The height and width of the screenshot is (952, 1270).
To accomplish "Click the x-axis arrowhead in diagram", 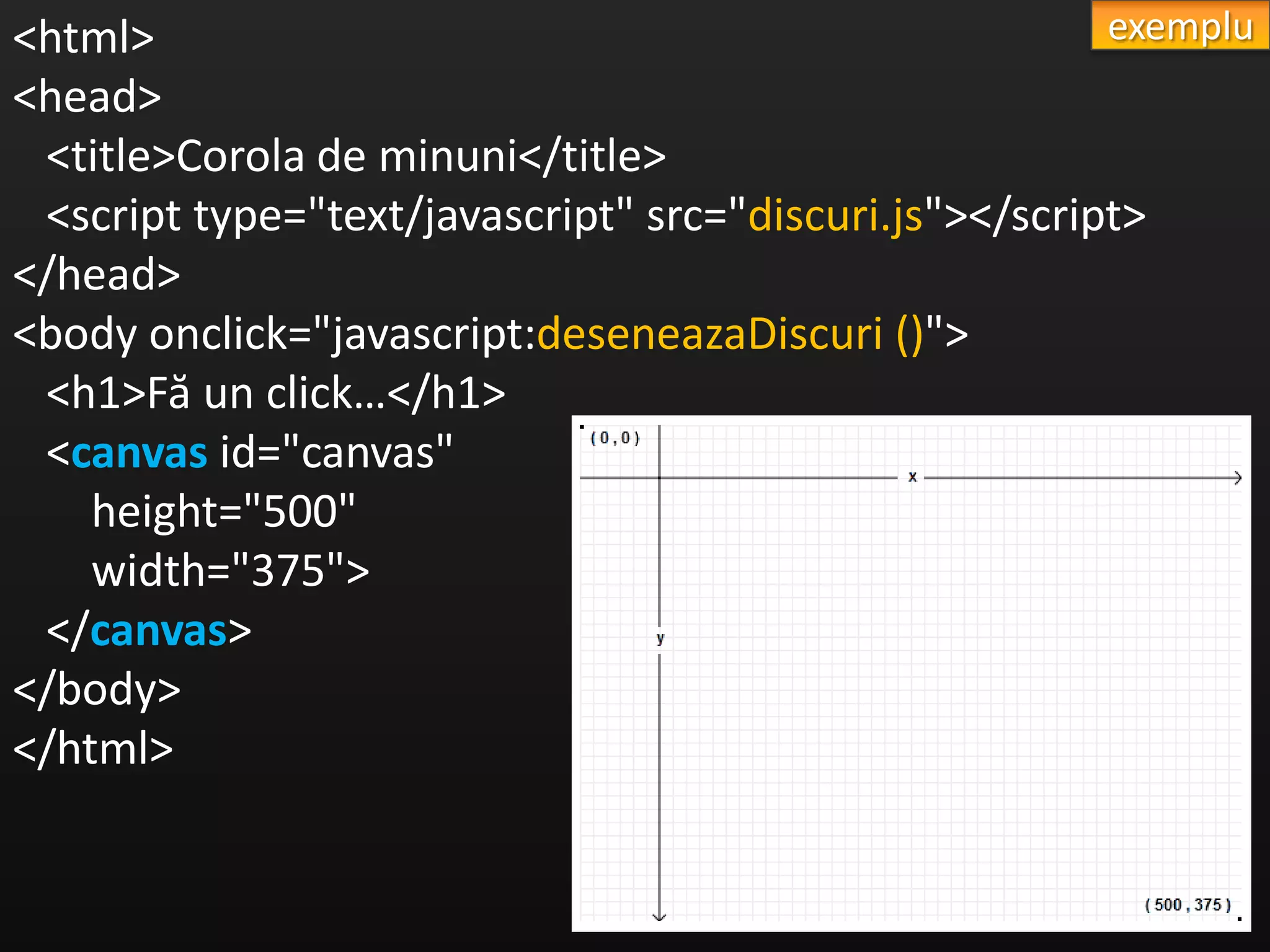I will pos(1237,478).
